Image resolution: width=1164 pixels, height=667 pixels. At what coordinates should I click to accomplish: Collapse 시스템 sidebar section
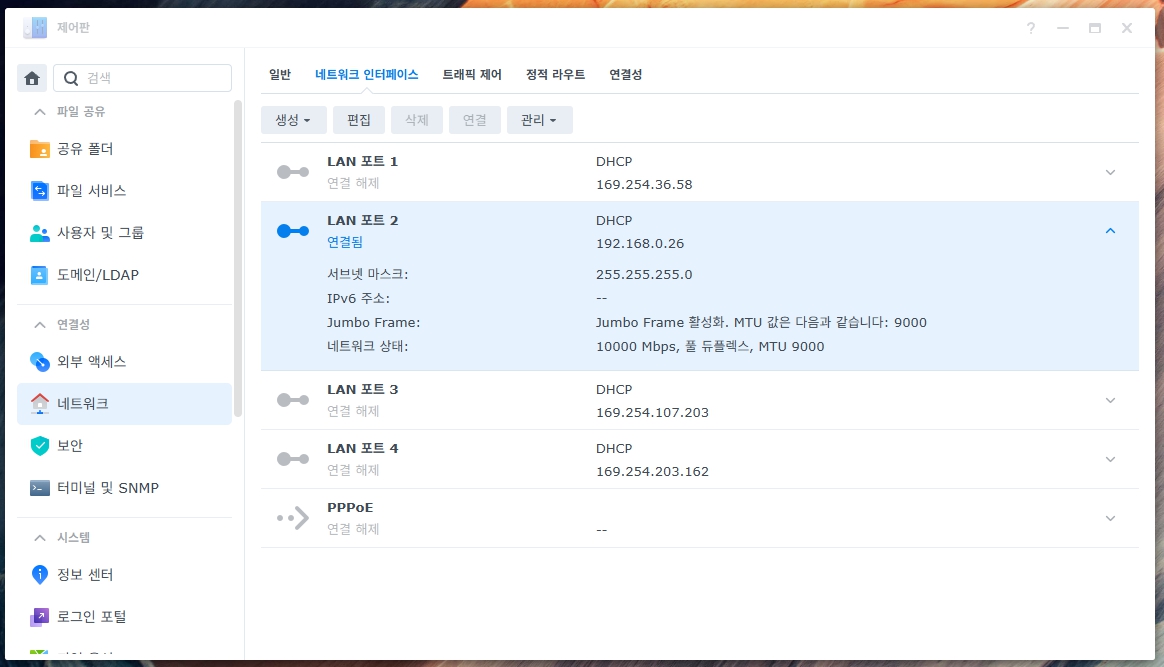click(40, 538)
